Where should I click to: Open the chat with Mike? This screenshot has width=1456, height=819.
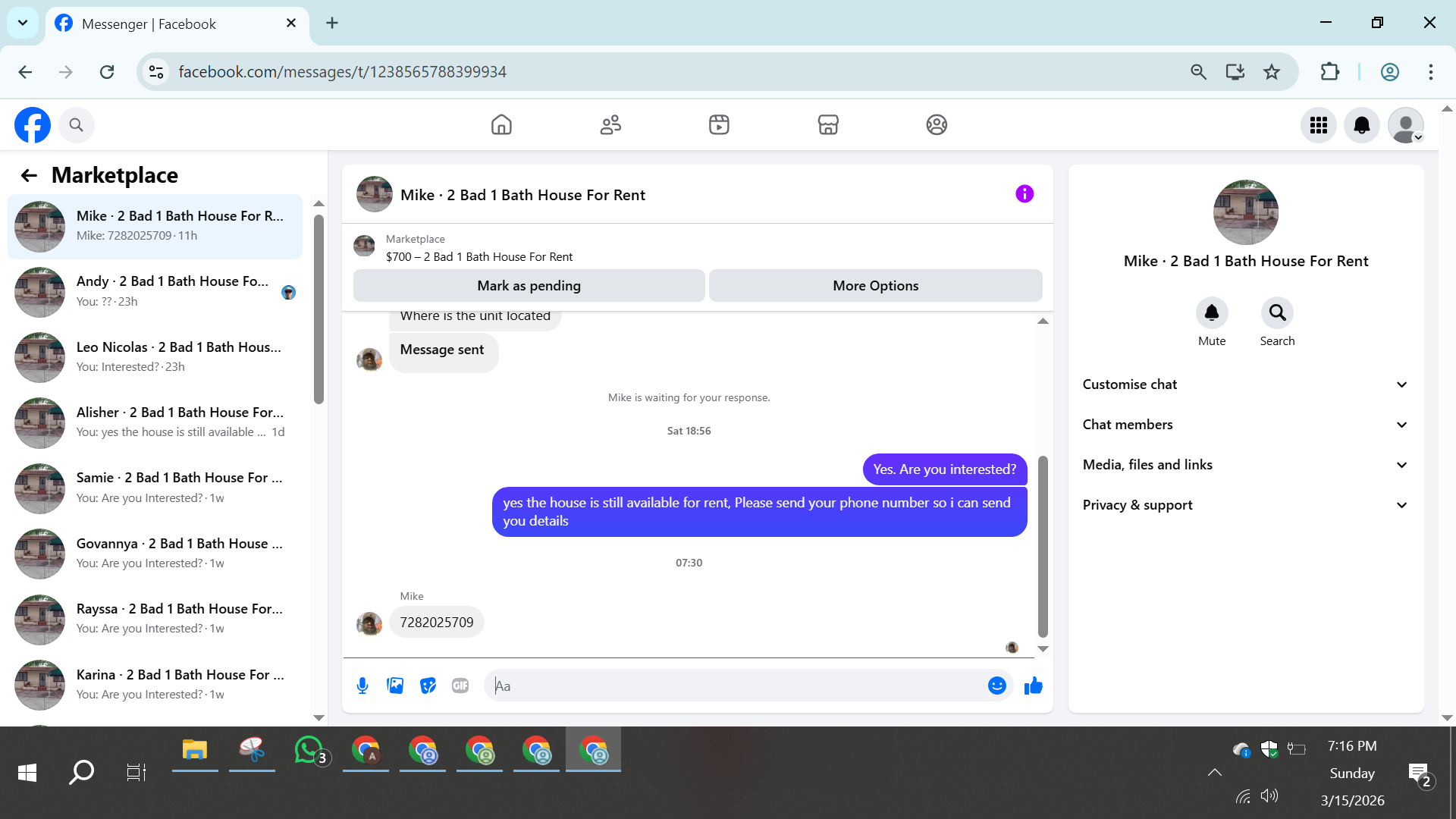(155, 227)
